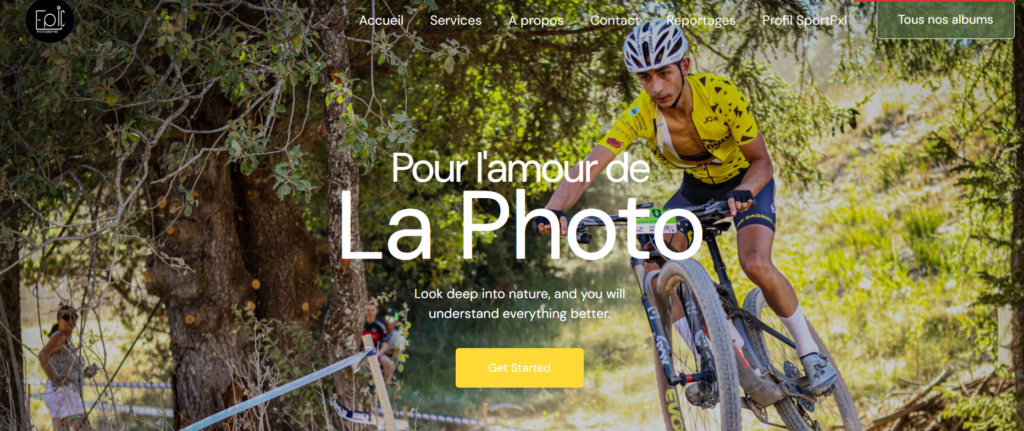Click the Look deep into nature tagline

point(520,304)
